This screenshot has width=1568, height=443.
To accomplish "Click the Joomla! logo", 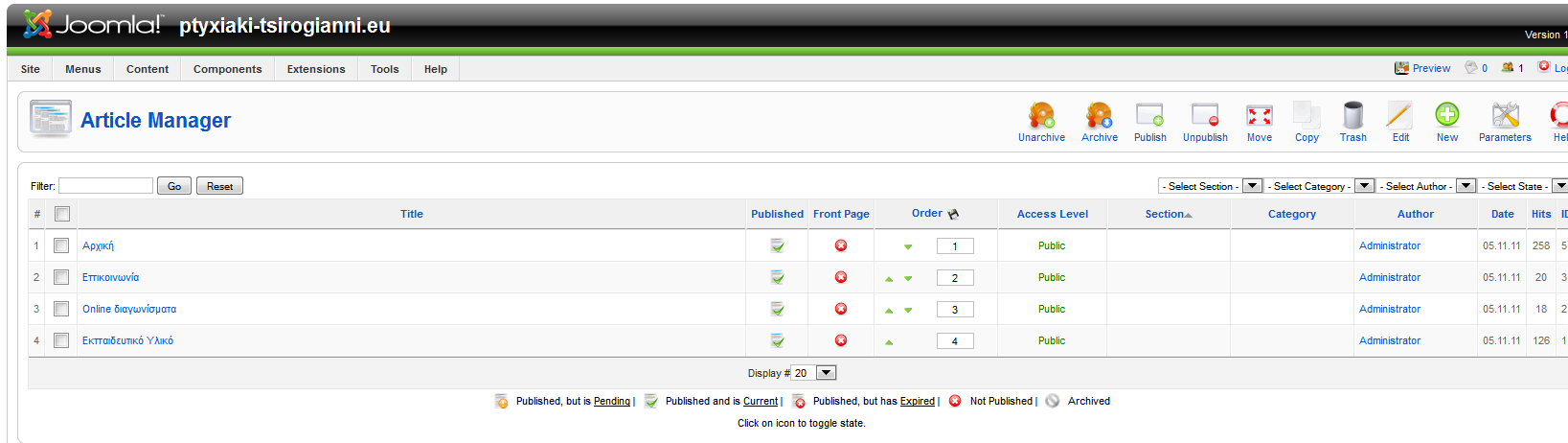I will pyautogui.click(x=93, y=24).
